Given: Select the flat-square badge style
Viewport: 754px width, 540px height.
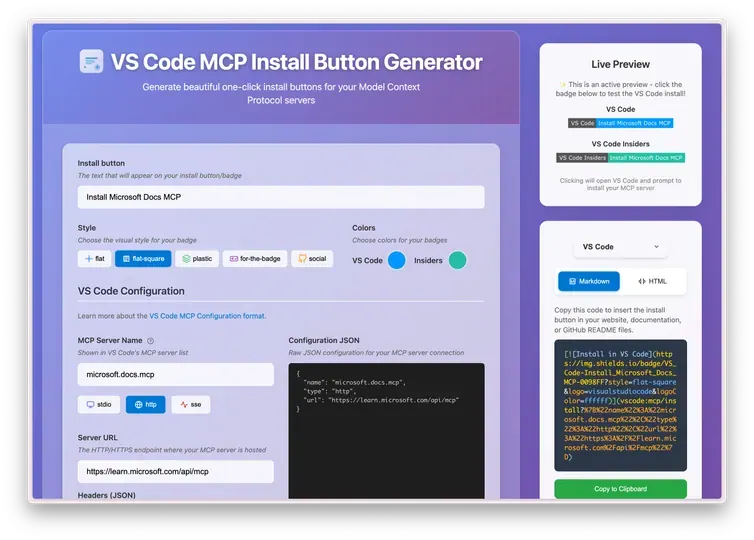Looking at the screenshot, I should point(143,259).
